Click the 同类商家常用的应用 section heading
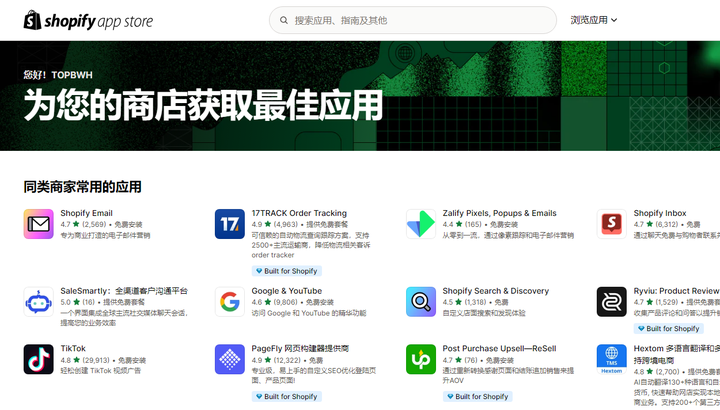The width and height of the screenshot is (720, 410). [83, 187]
